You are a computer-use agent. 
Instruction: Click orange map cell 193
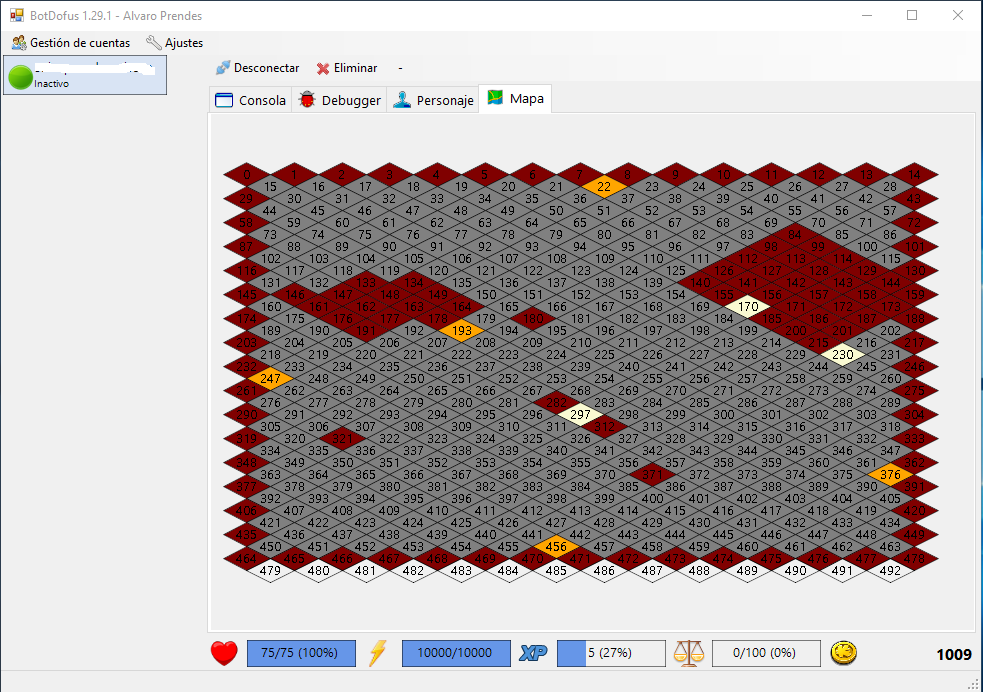[x=461, y=330]
